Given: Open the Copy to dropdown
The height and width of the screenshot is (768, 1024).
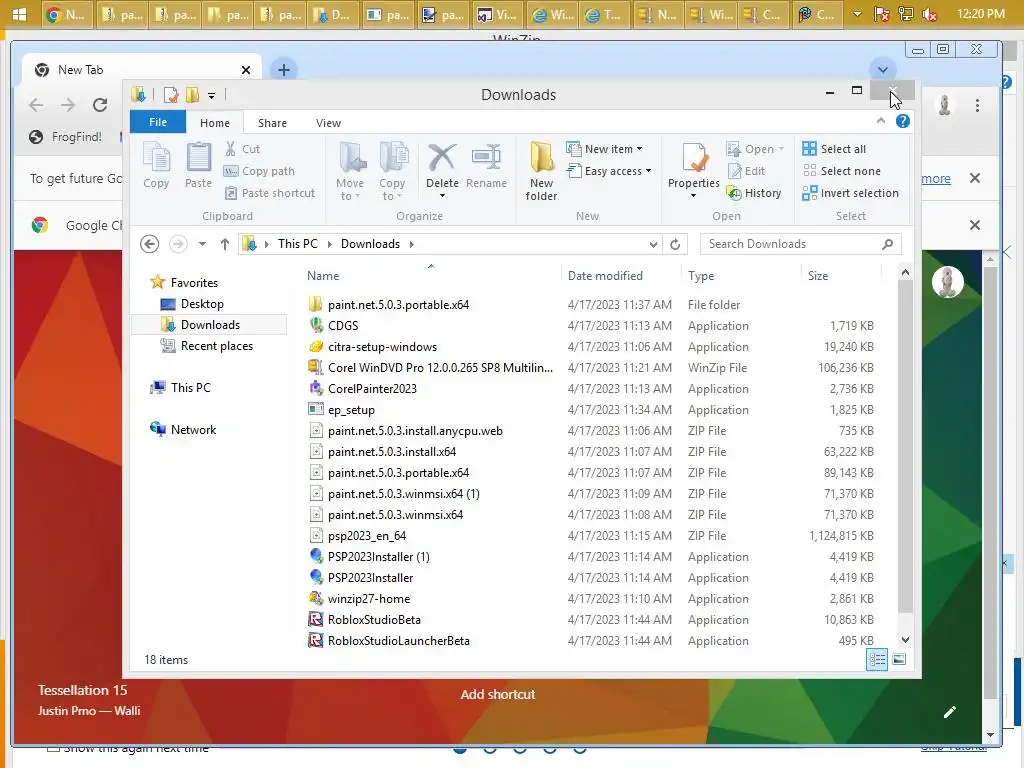Looking at the screenshot, I should click(x=392, y=171).
